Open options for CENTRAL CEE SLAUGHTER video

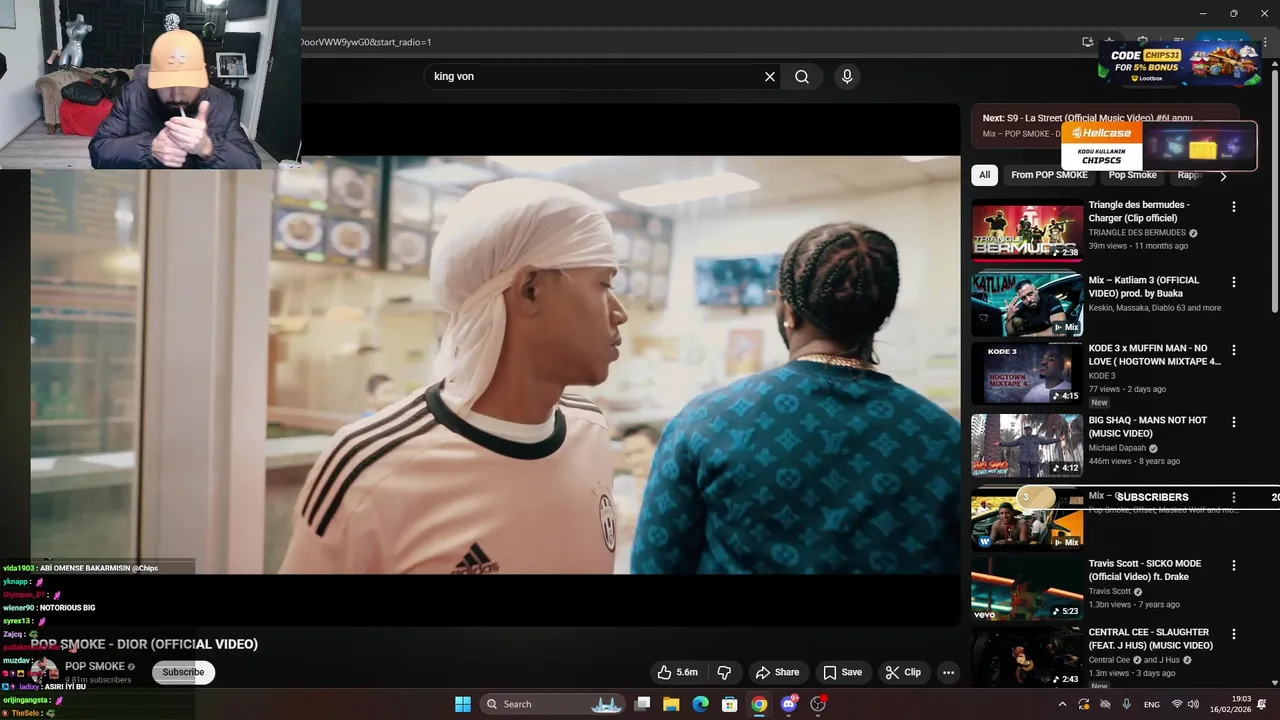[1233, 634]
